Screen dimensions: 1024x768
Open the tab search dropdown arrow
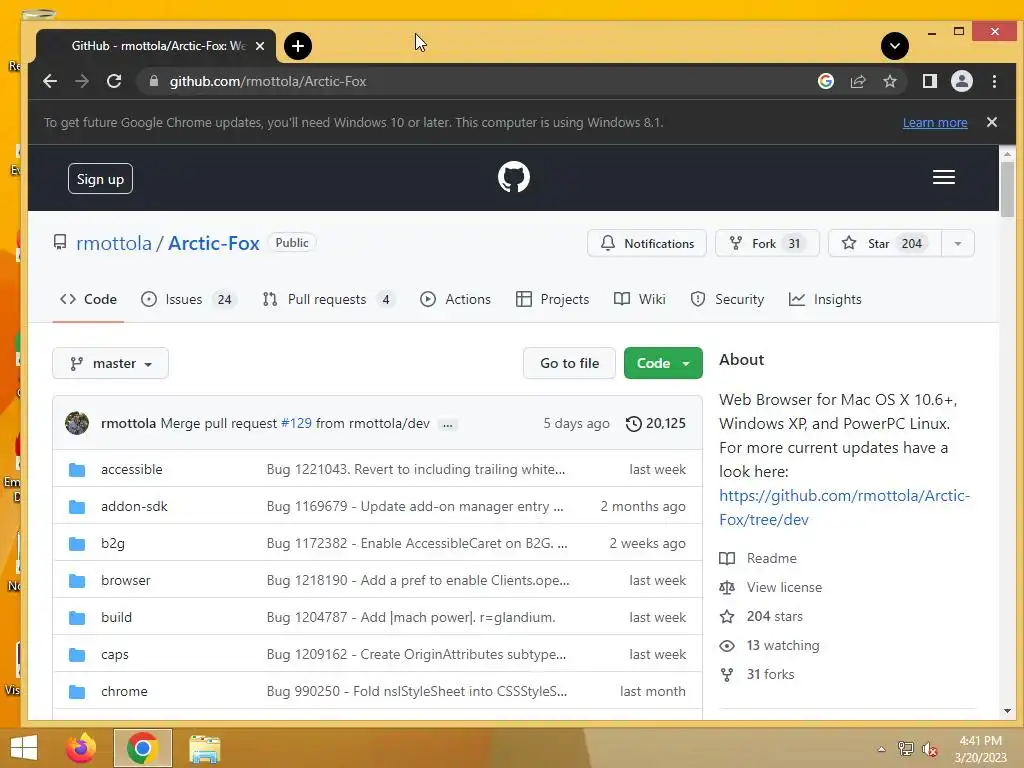coord(895,46)
